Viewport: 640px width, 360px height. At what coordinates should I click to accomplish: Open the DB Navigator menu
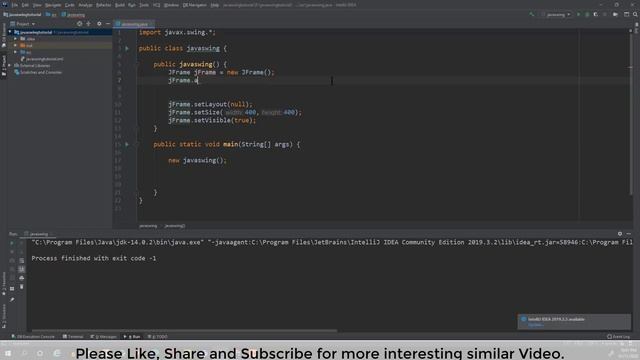194,5
